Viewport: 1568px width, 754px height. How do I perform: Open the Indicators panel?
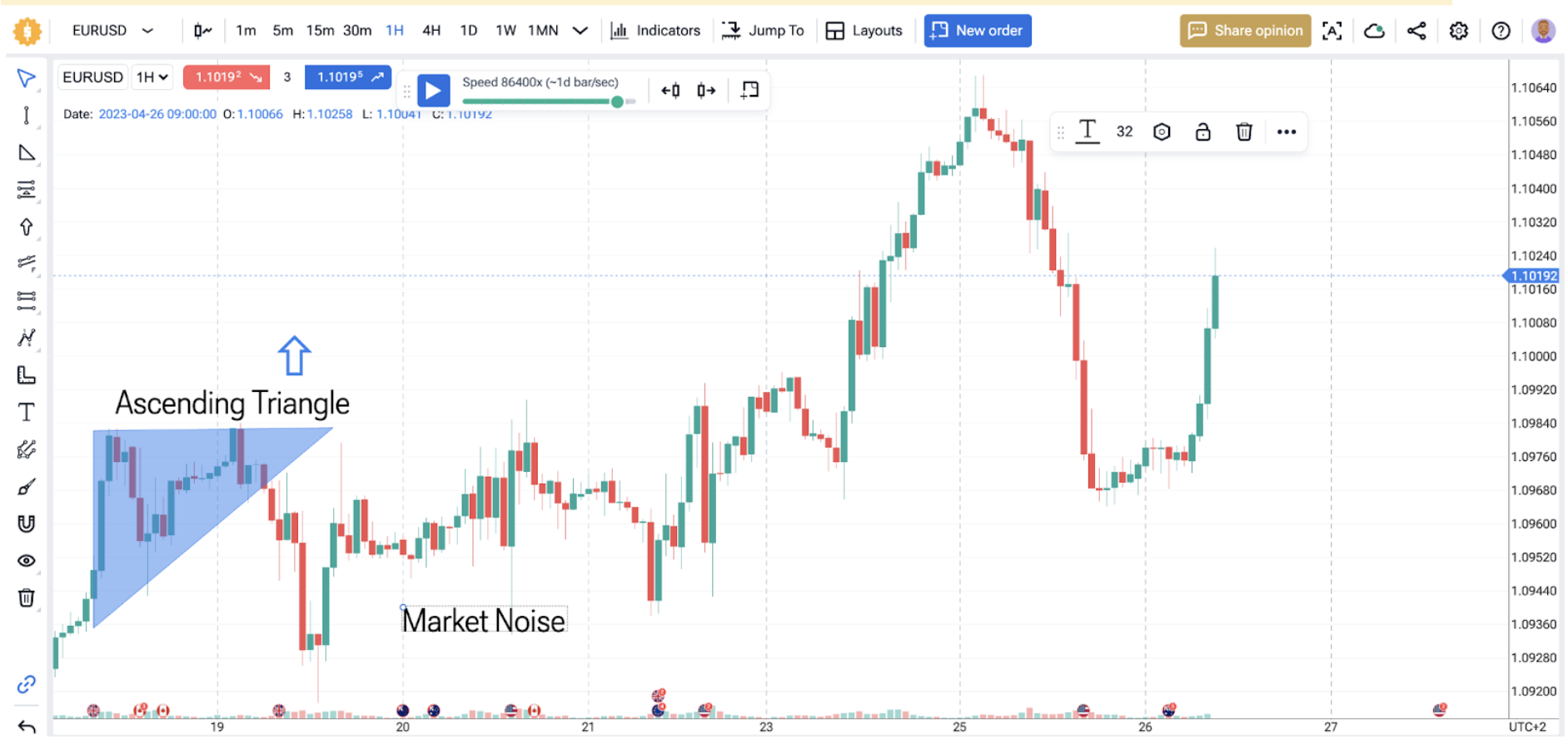[x=656, y=30]
